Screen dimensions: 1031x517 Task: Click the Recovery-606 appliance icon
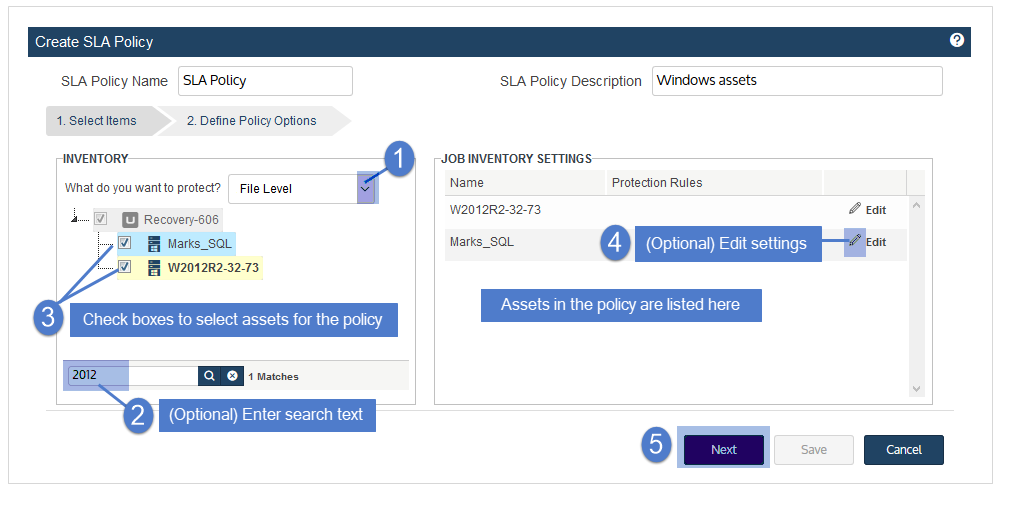pos(130,220)
